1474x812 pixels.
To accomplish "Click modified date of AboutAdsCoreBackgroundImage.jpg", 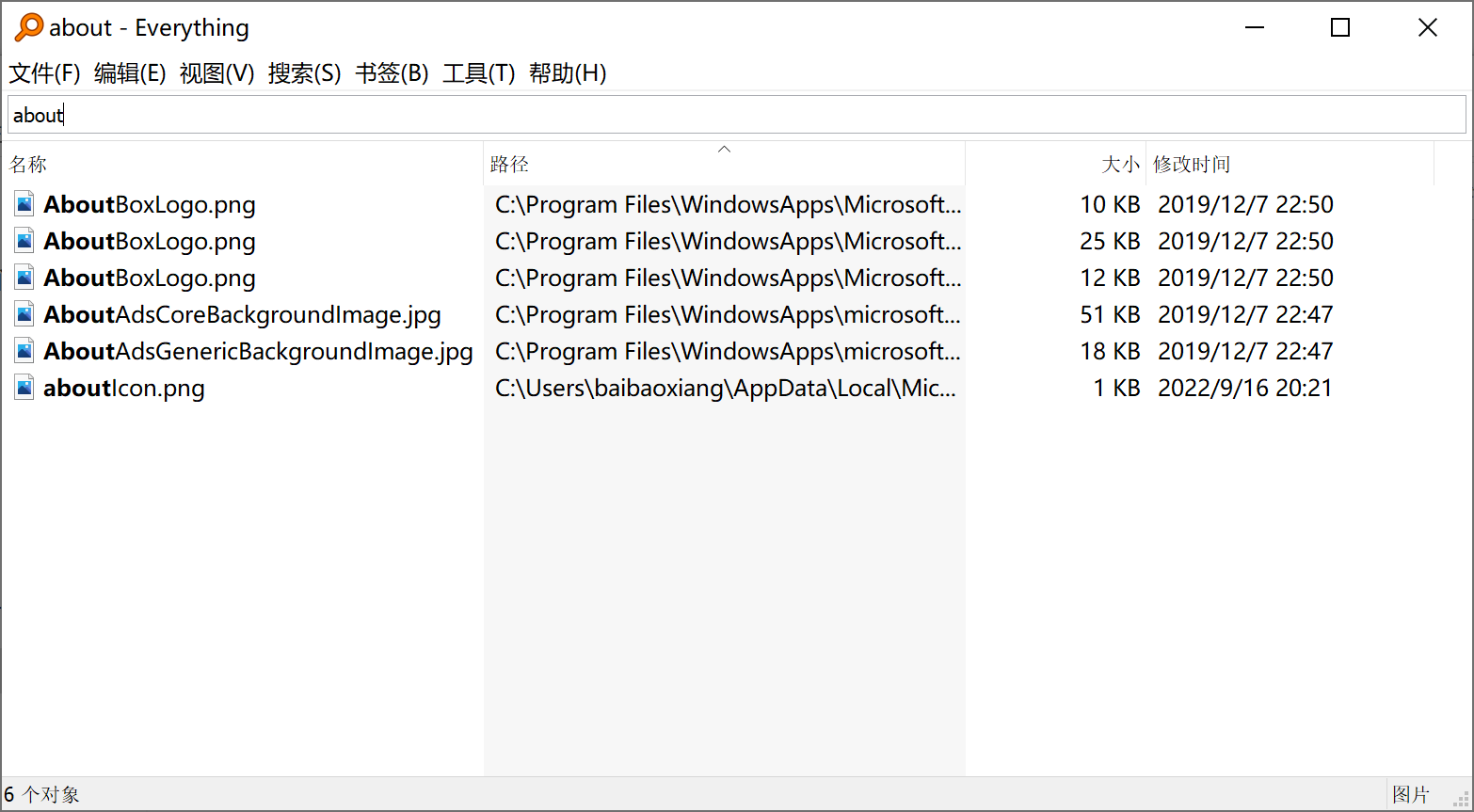I will [x=1245, y=314].
